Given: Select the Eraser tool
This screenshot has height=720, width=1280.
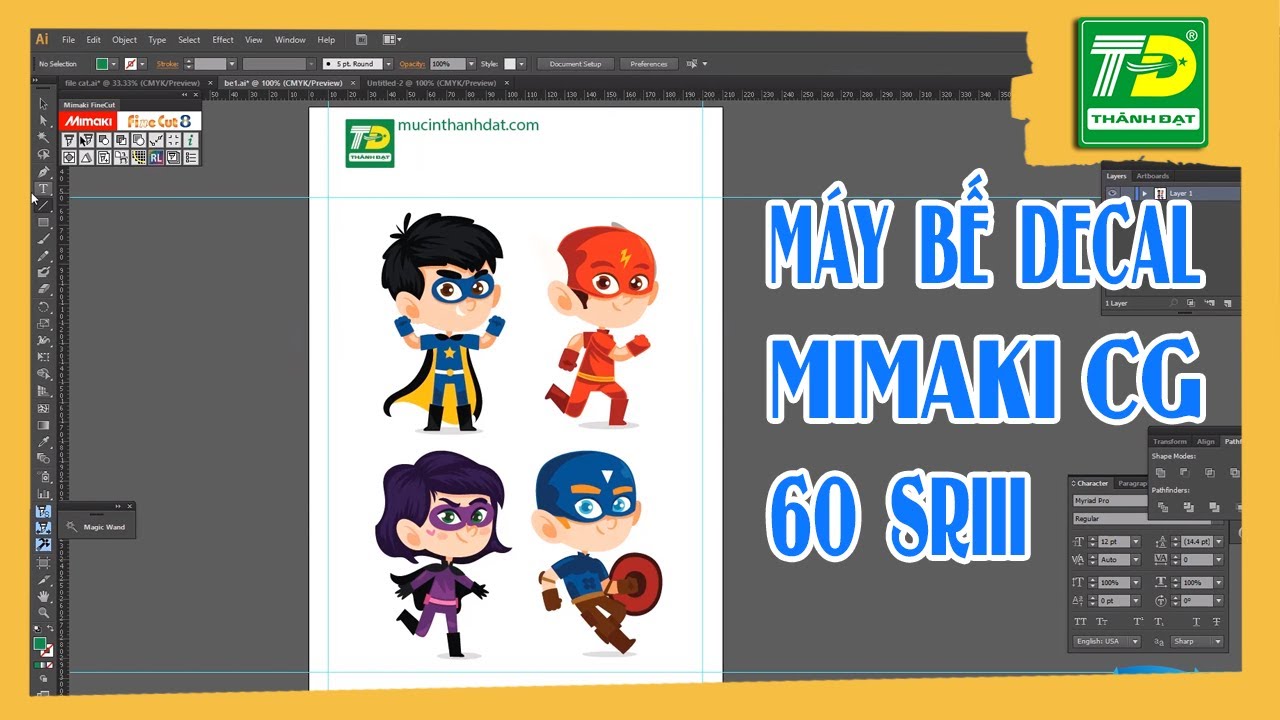Looking at the screenshot, I should 43,288.
